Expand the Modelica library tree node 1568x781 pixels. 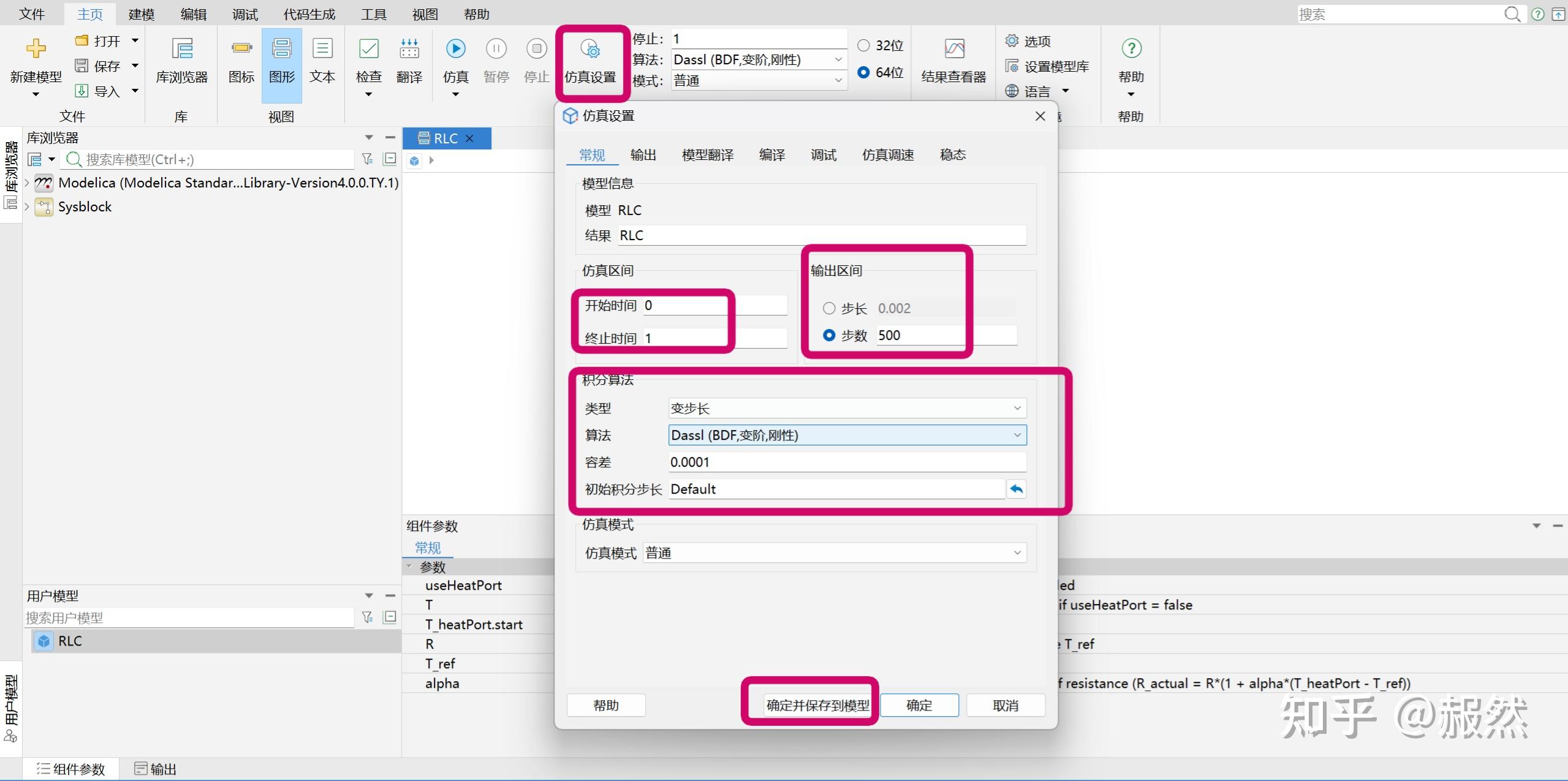tap(27, 183)
